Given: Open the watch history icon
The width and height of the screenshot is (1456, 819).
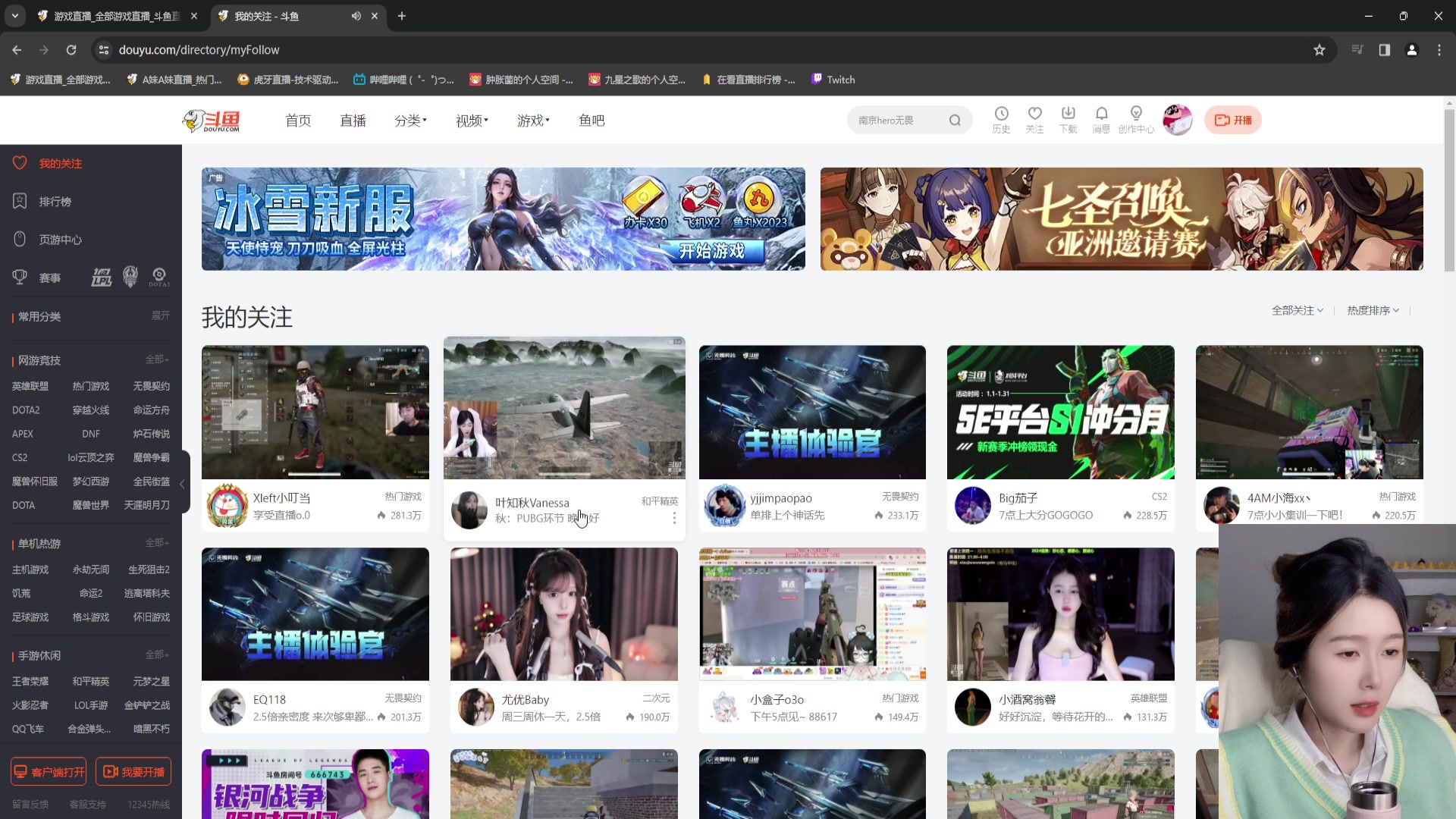Looking at the screenshot, I should 1001,120.
